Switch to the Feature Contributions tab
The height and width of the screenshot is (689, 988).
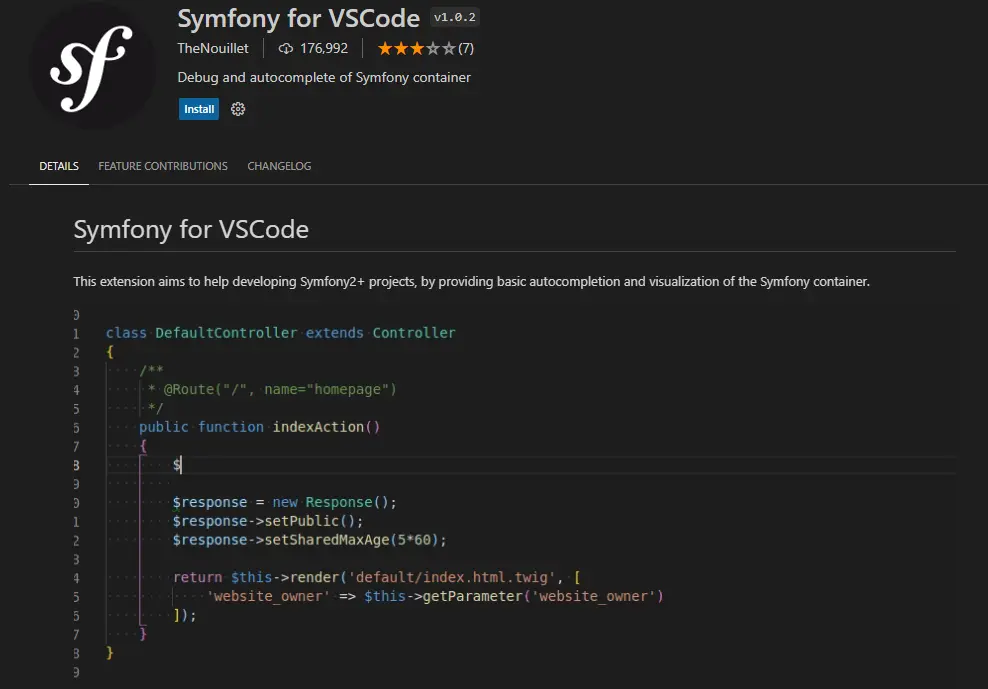(x=163, y=166)
